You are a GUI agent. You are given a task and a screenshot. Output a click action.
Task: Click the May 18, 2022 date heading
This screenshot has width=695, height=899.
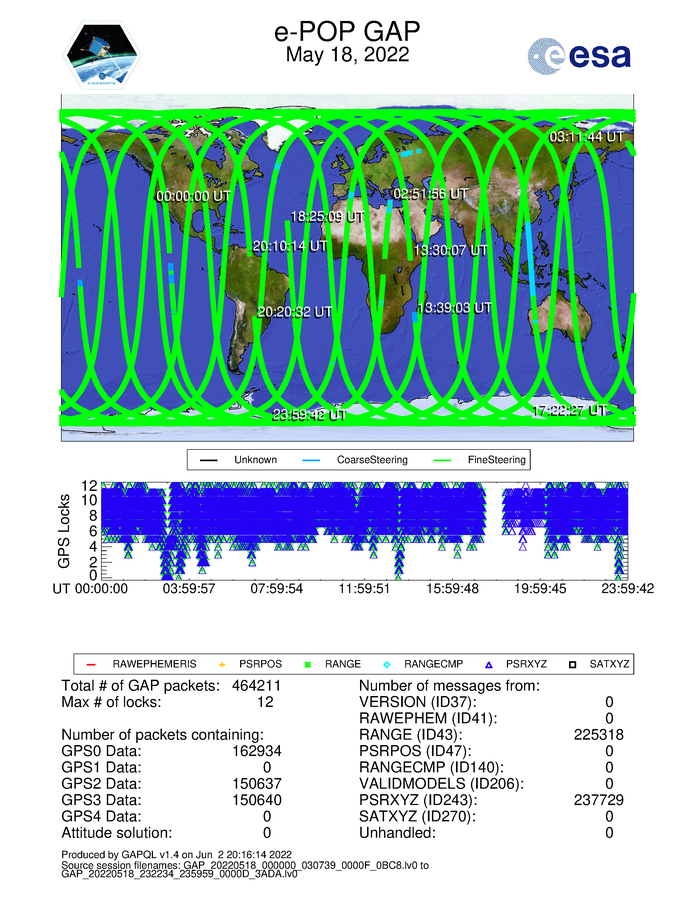point(347,56)
